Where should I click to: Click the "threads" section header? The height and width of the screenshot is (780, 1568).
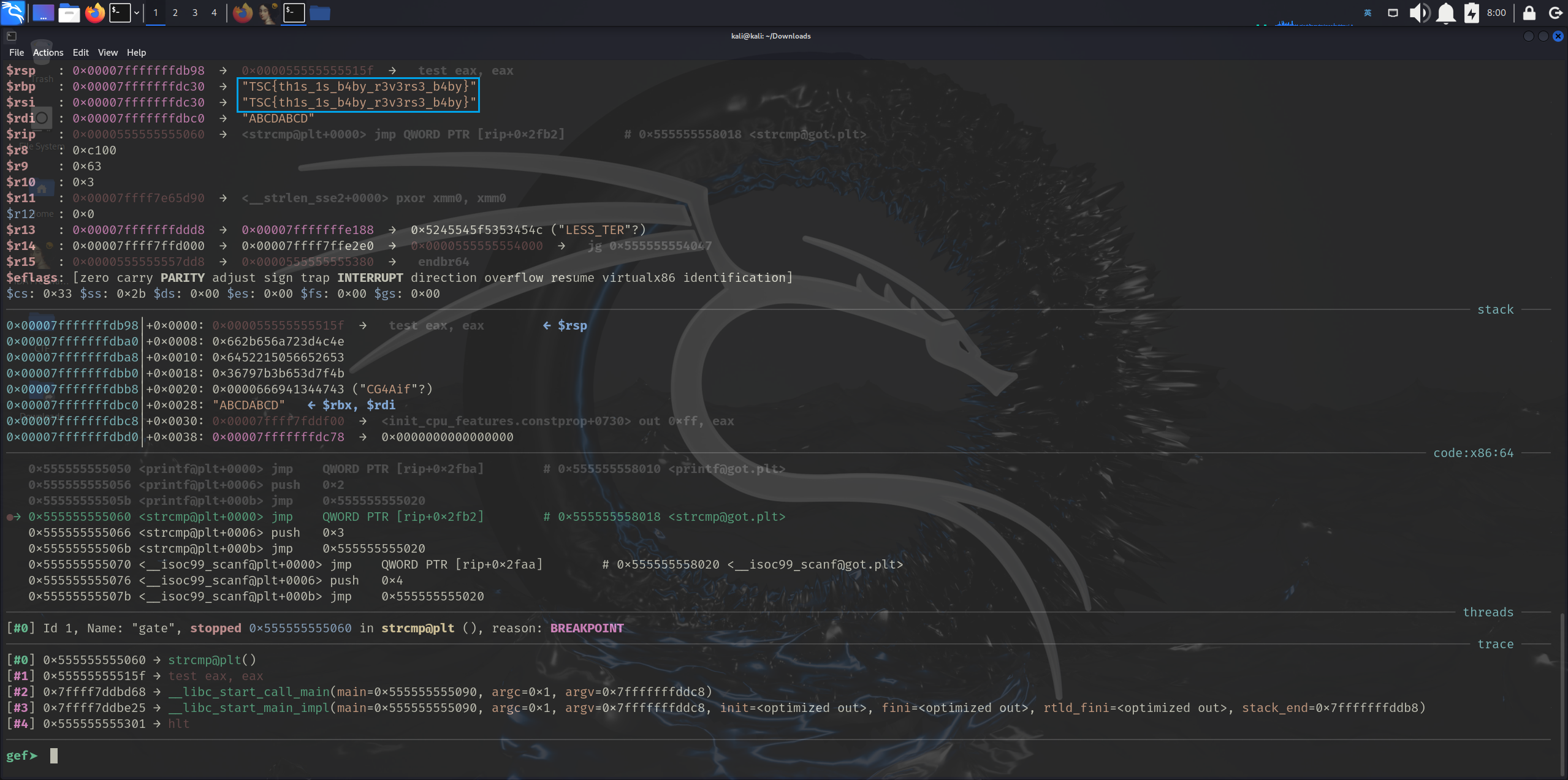pyautogui.click(x=1488, y=612)
